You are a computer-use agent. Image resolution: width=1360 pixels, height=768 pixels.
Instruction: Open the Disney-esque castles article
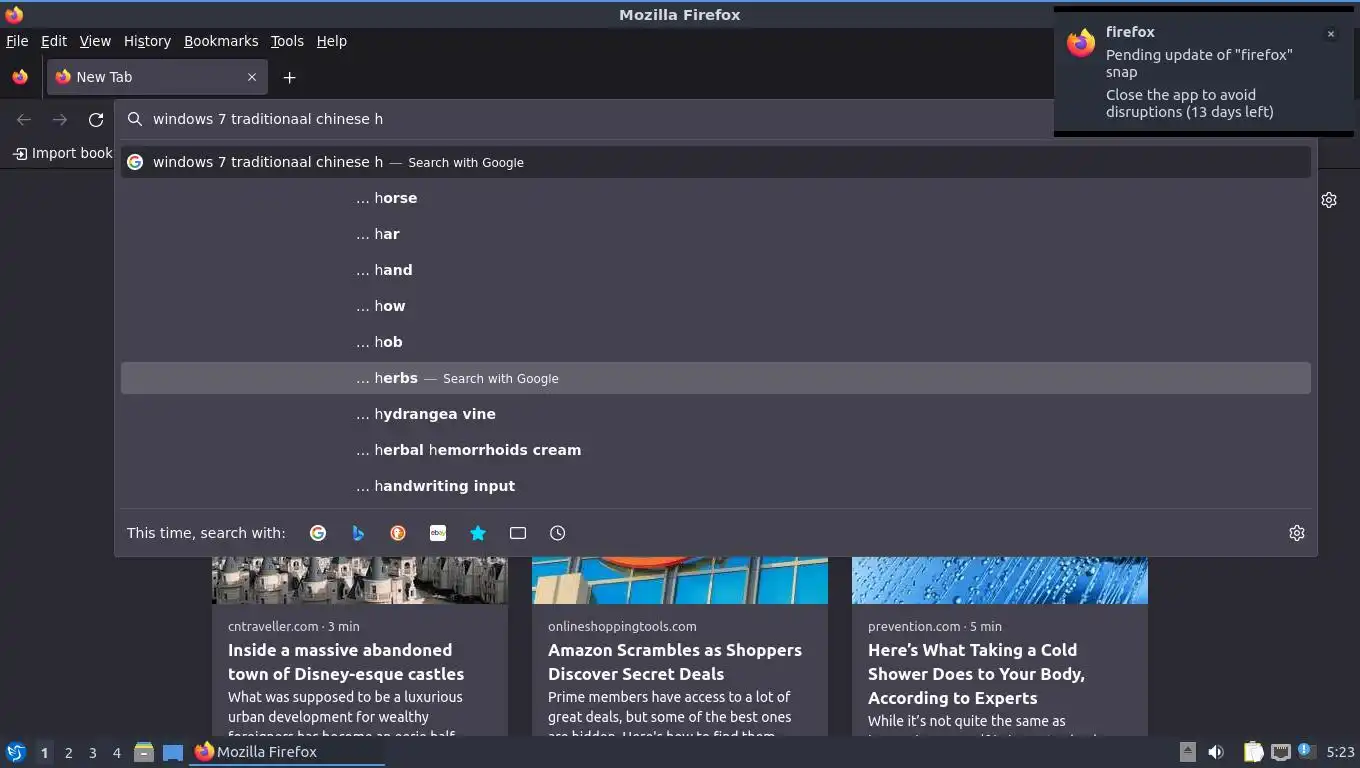346,662
